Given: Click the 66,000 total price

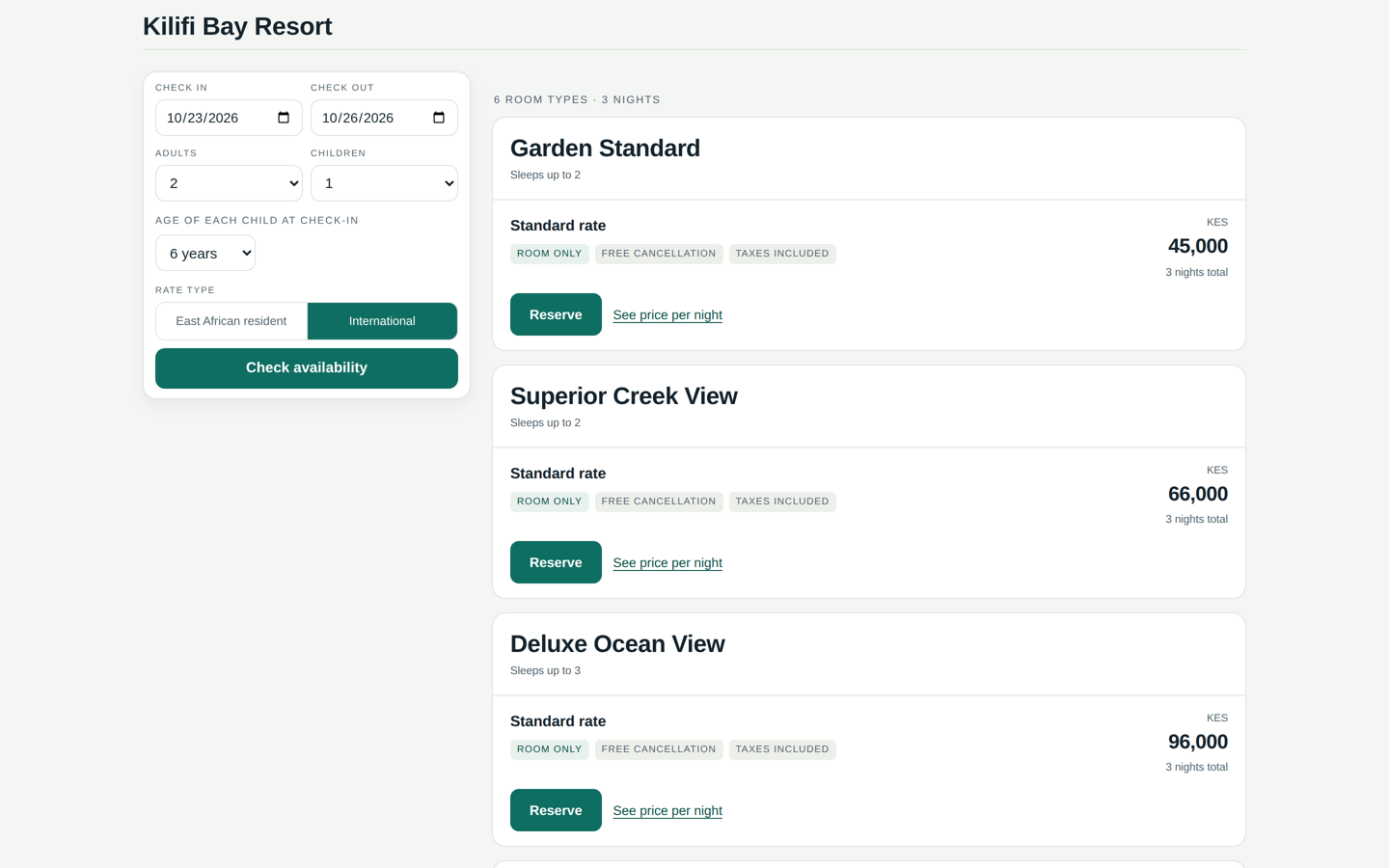Looking at the screenshot, I should (1198, 494).
